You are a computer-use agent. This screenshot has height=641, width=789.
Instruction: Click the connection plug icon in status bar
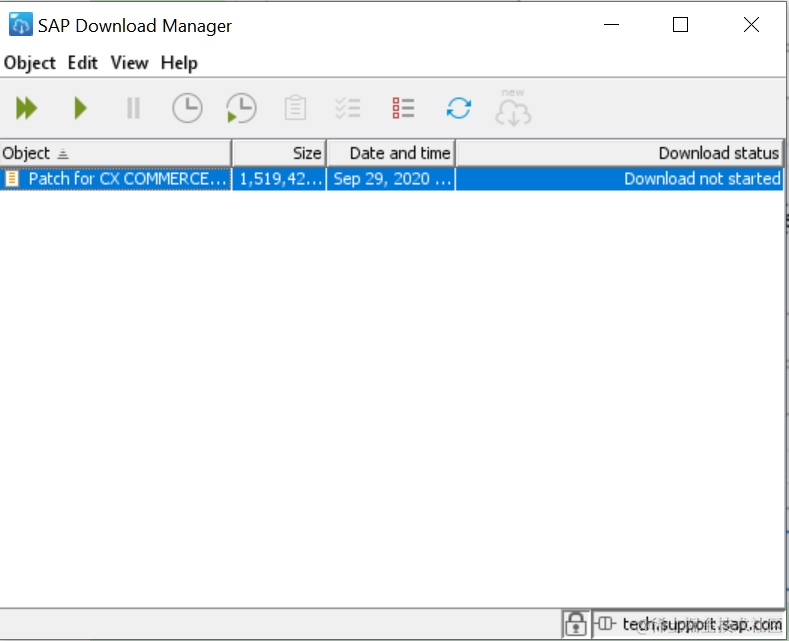(x=606, y=624)
